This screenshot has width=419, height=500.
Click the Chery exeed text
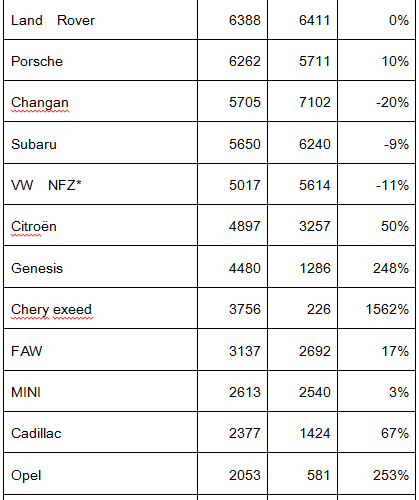pyautogui.click(x=51, y=309)
